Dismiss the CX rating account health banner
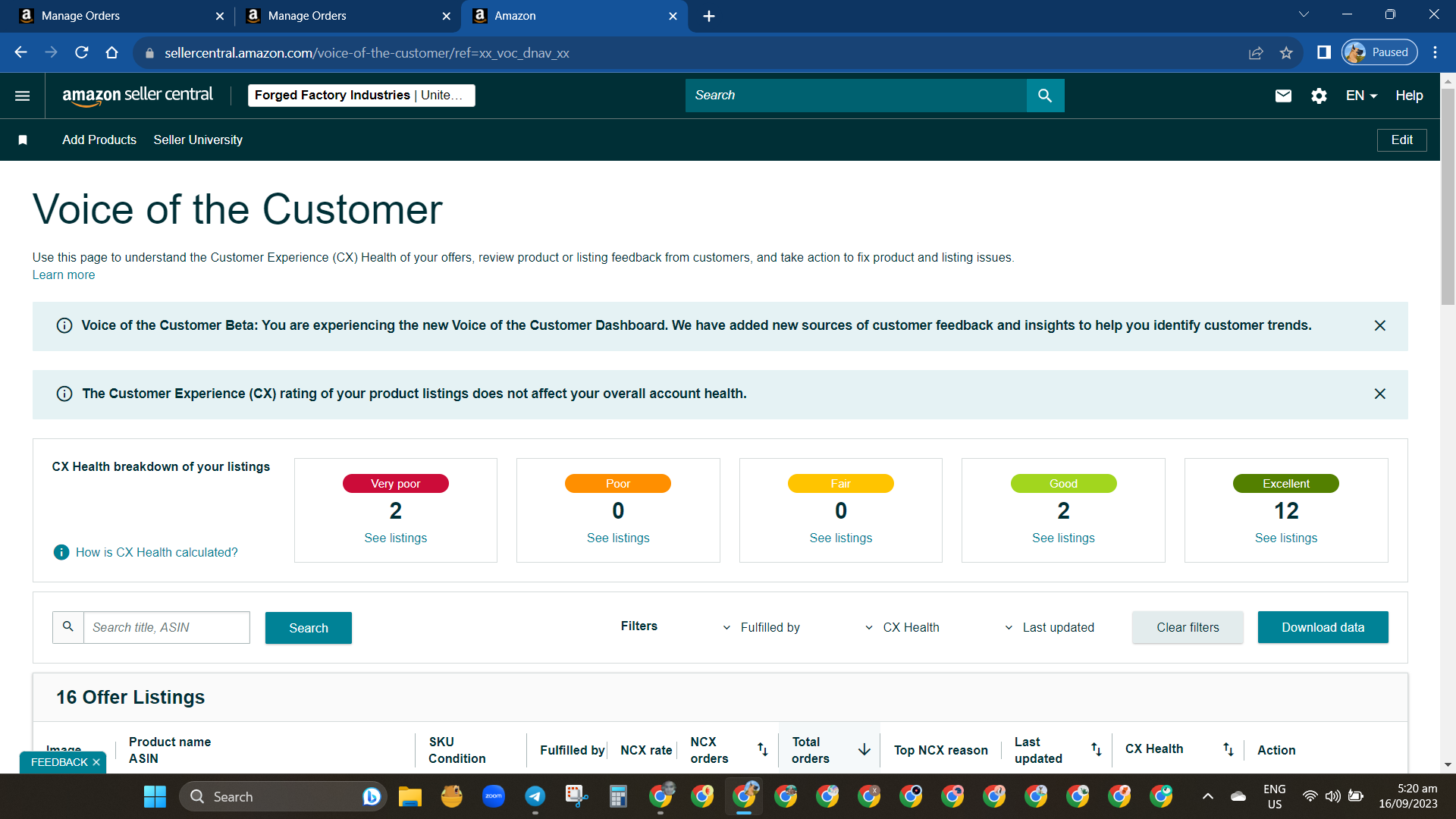This screenshot has width=1456, height=819. point(1380,394)
